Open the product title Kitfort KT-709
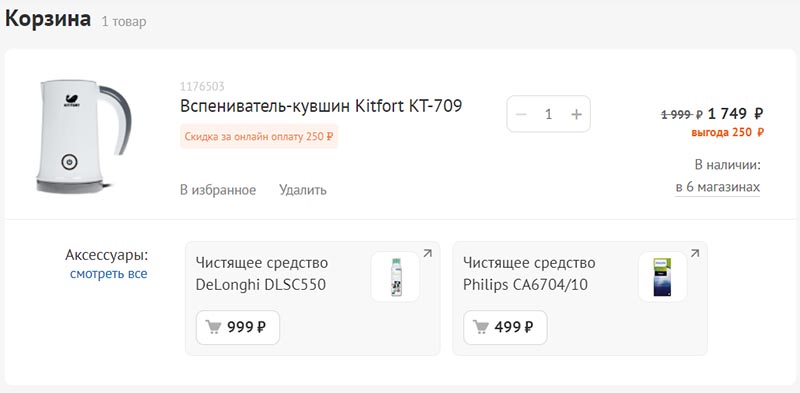The image size is (800, 393). click(x=321, y=106)
